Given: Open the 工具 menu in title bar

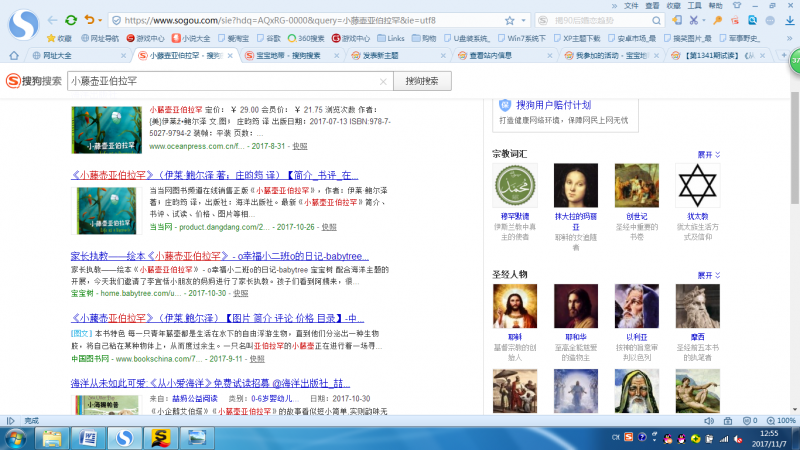Looking at the screenshot, I should (696, 5).
